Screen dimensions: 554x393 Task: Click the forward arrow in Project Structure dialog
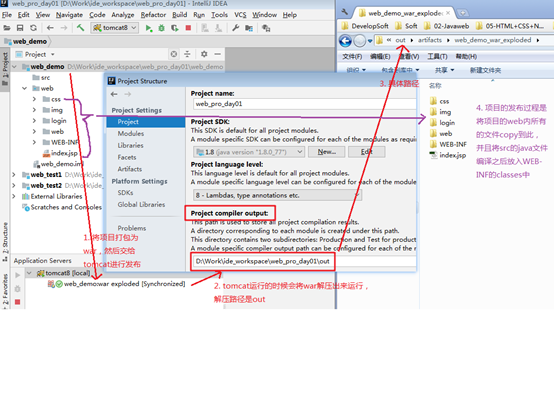pyautogui.click(x=128, y=94)
